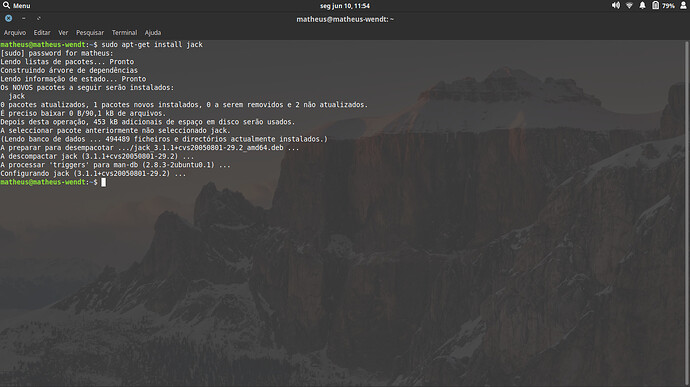Click the indented package name jack
This screenshot has width=690, height=387.
tap(17, 96)
